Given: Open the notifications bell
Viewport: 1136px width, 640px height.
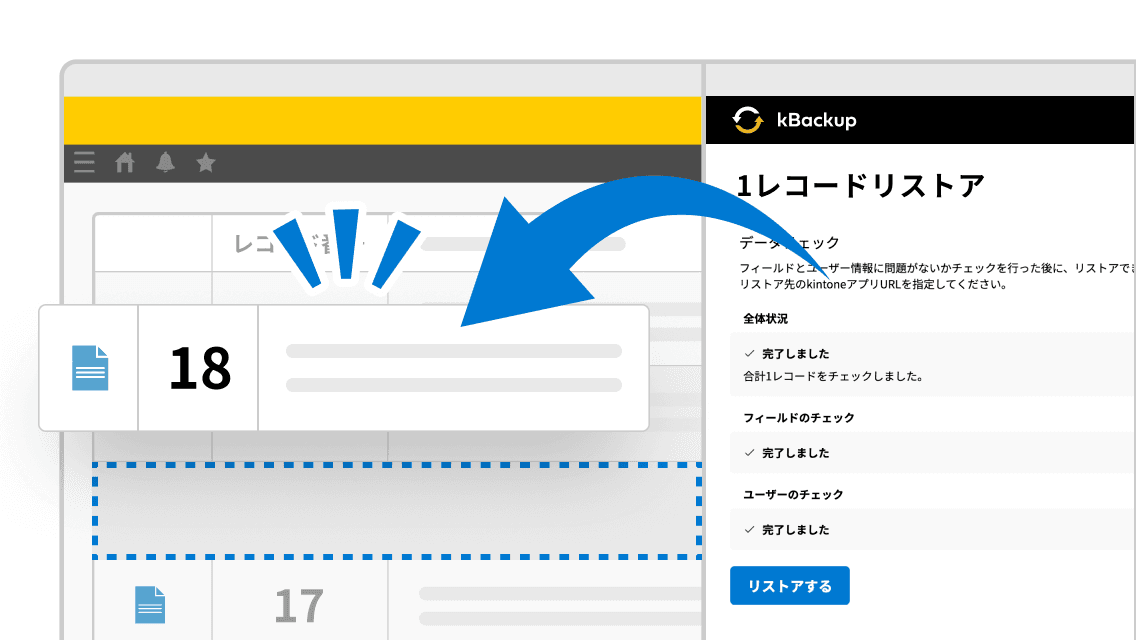Looking at the screenshot, I should (165, 162).
